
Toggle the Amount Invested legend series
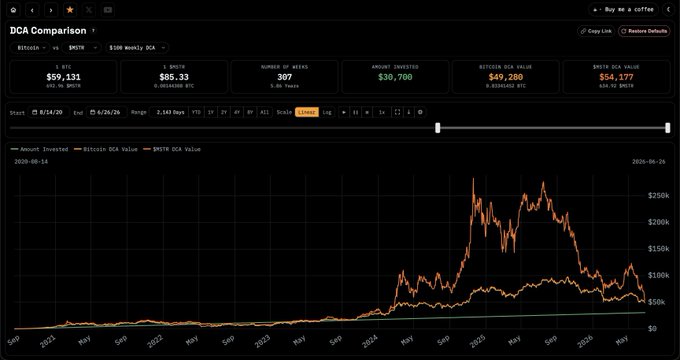click(x=39, y=149)
